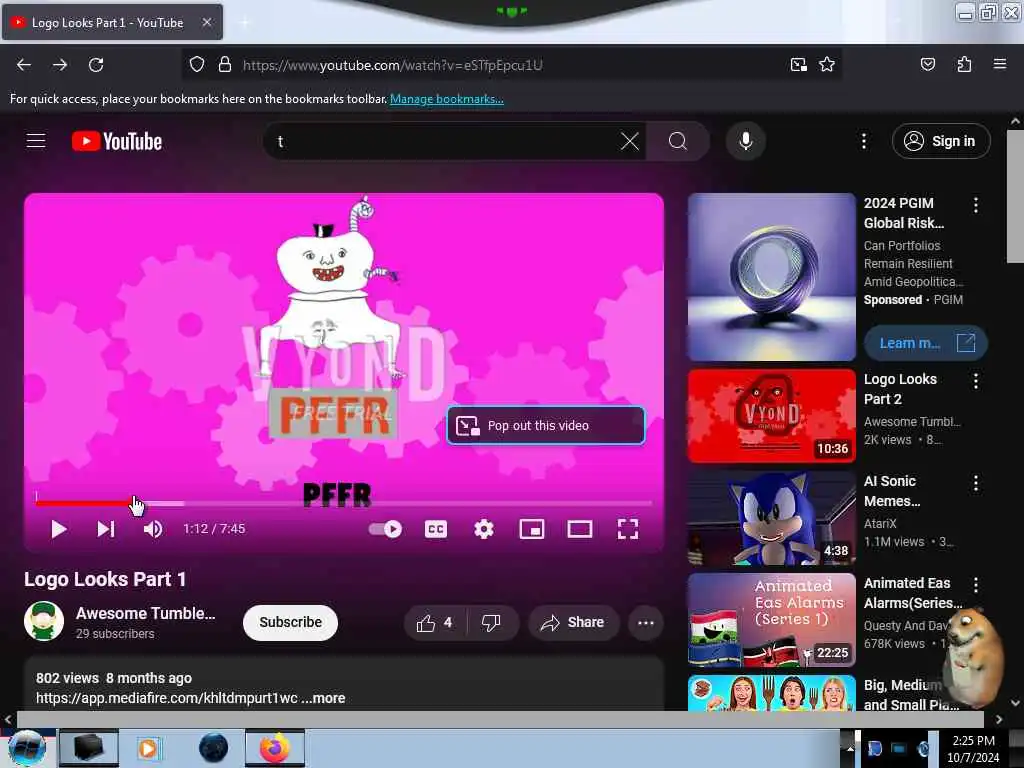This screenshot has height=768, width=1024.
Task: Clear the search box with the X
Action: (x=630, y=141)
